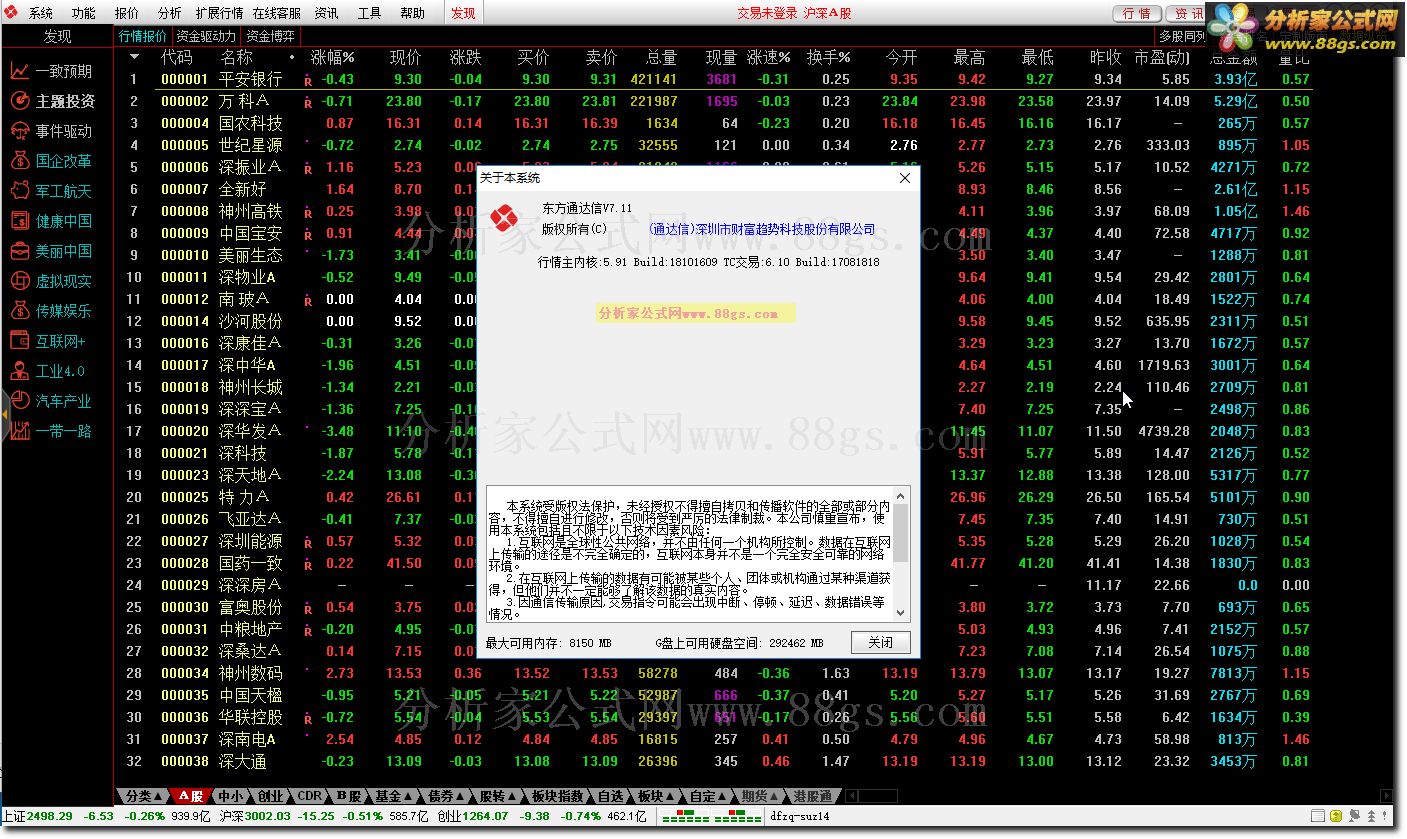1407x839 pixels.
Task: Click the red Tongdaxin logo in menu bar
Action: coord(12,13)
